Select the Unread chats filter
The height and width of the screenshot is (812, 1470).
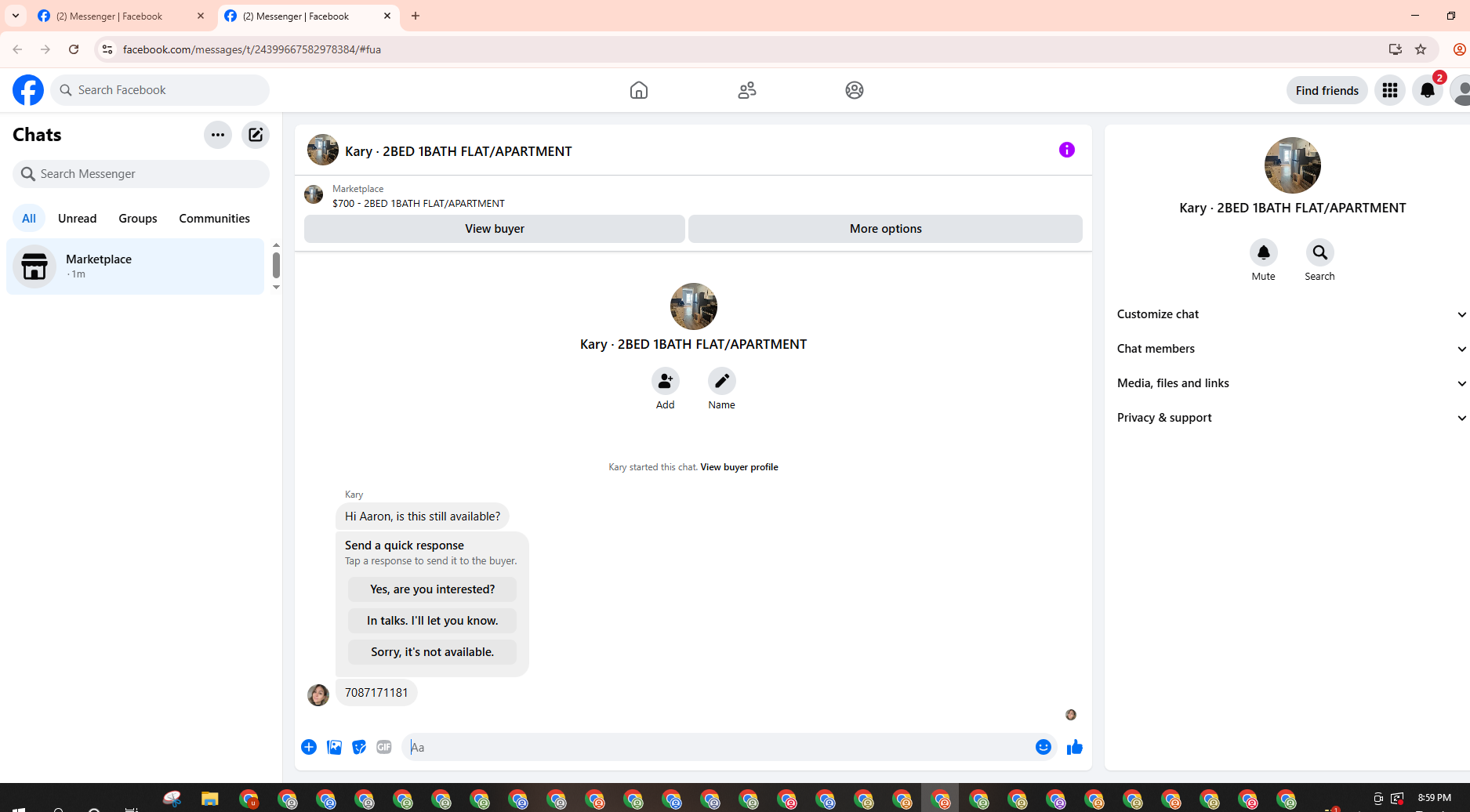pyautogui.click(x=78, y=219)
